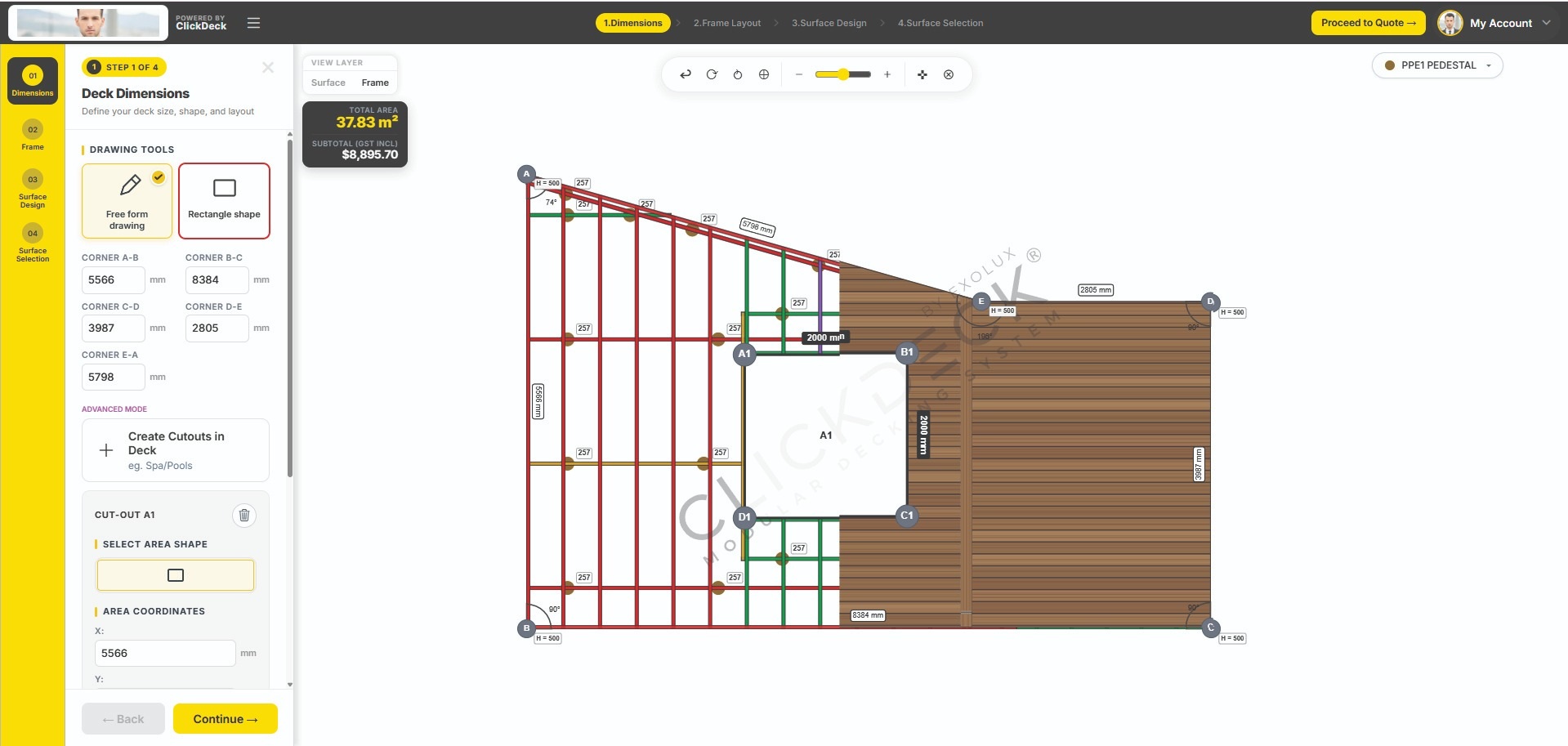The height and width of the screenshot is (746, 1568).
Task: Open the hamburger menu beside ClickDeck logo
Action: coord(253,23)
